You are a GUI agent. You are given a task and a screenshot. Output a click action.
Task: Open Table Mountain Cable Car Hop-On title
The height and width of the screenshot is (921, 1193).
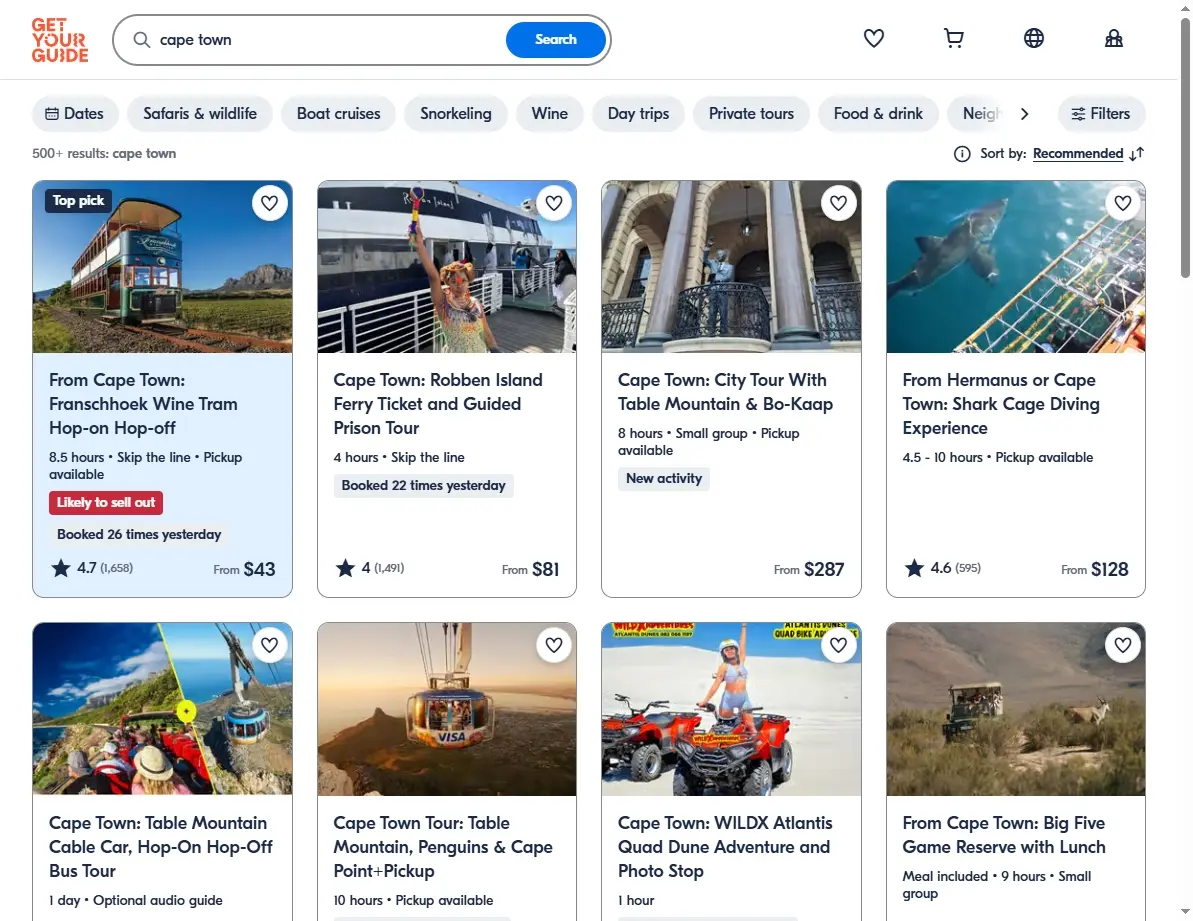(x=161, y=846)
